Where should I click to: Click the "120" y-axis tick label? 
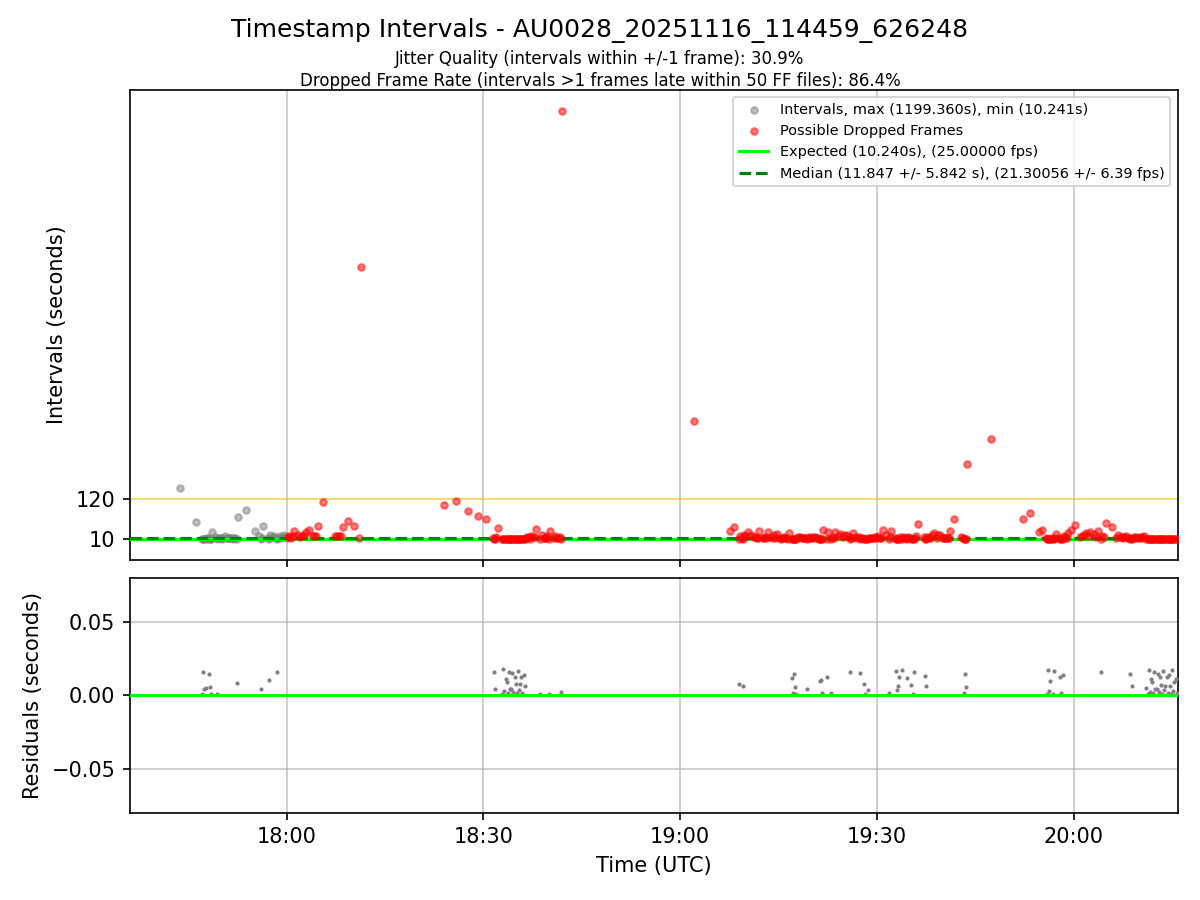tap(97, 499)
